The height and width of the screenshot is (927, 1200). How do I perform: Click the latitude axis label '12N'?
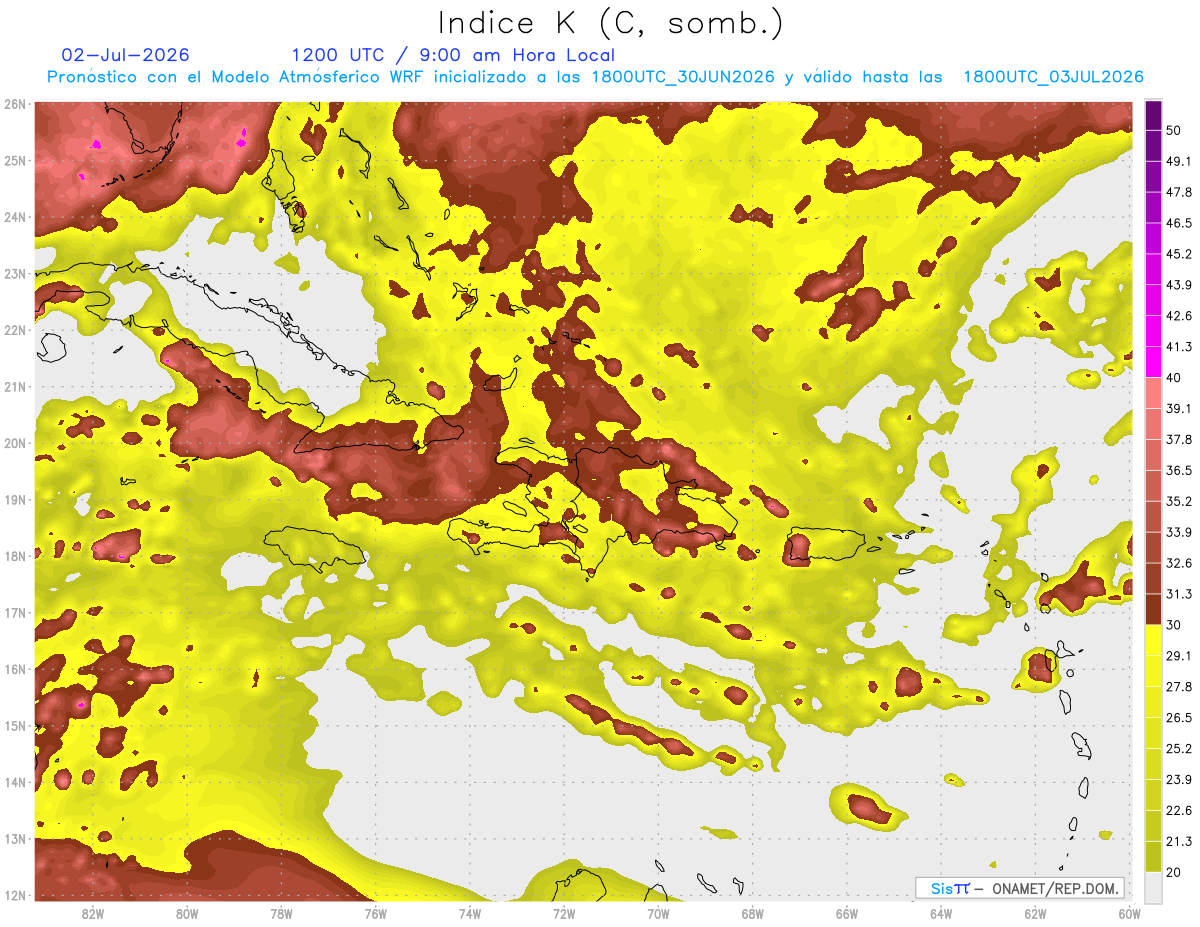point(14,896)
